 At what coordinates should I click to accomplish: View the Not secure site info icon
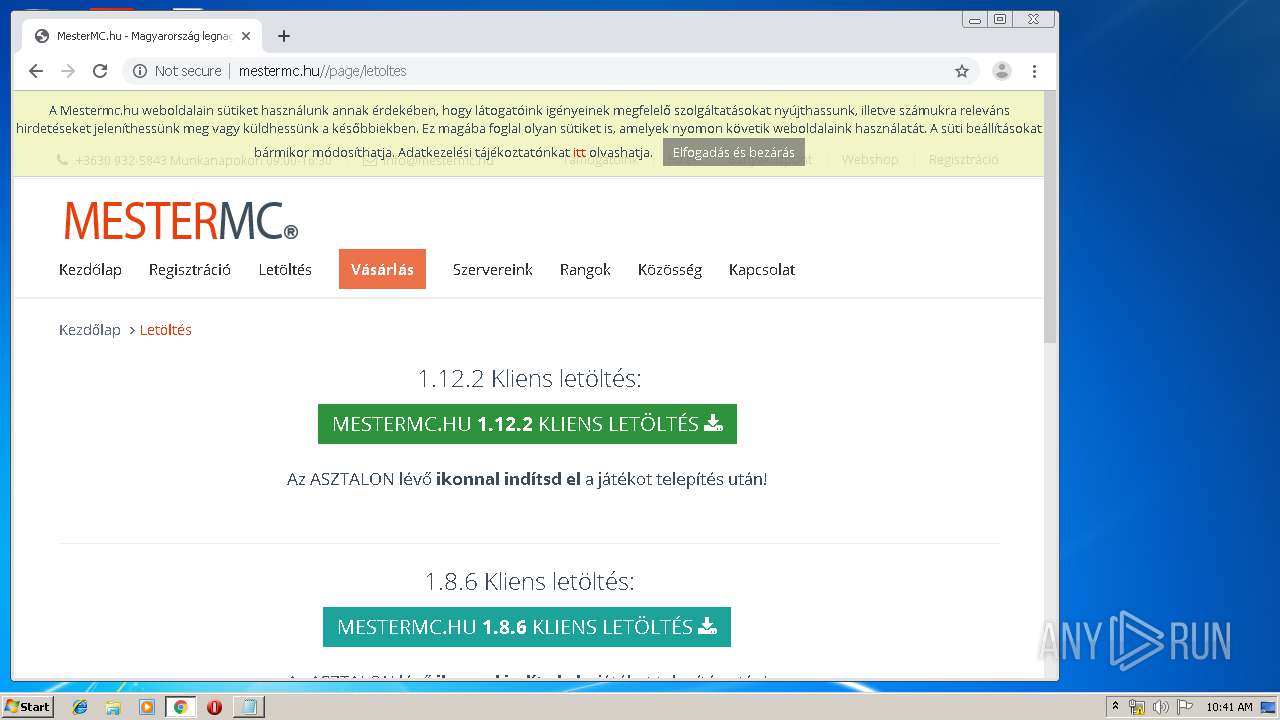click(140, 71)
